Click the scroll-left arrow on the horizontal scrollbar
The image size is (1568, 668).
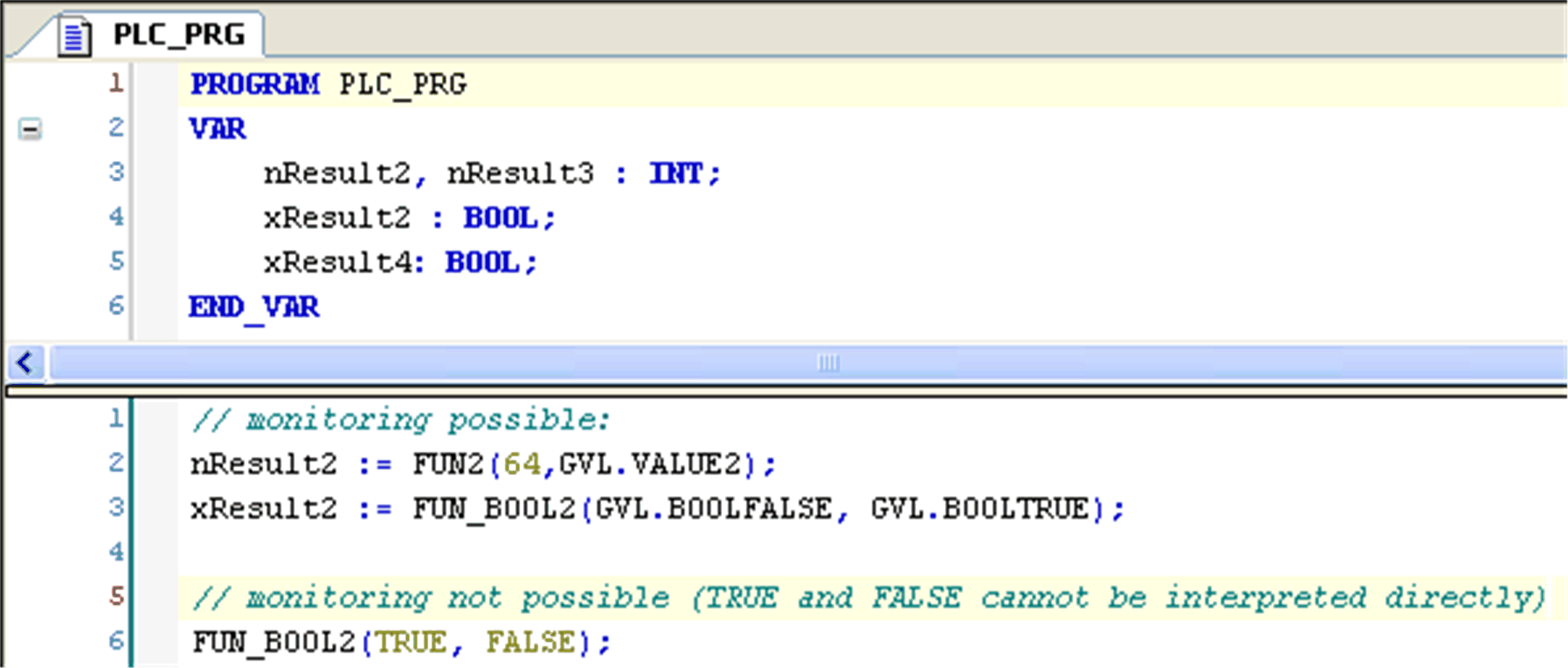[x=26, y=363]
